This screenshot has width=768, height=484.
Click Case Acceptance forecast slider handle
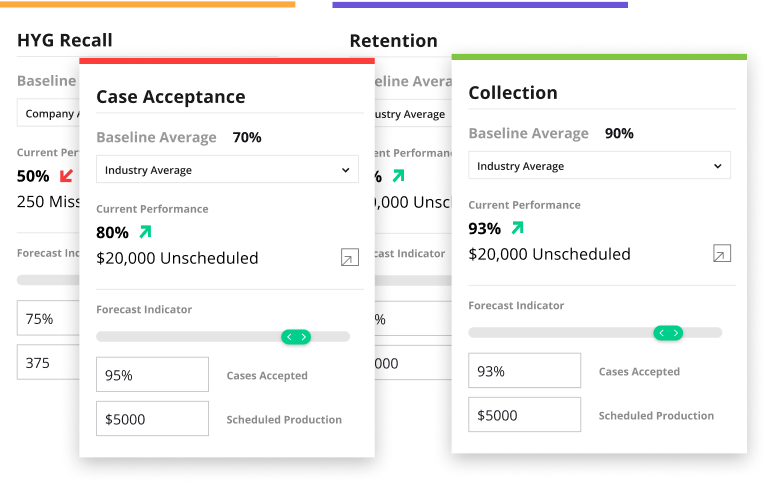coord(296,337)
